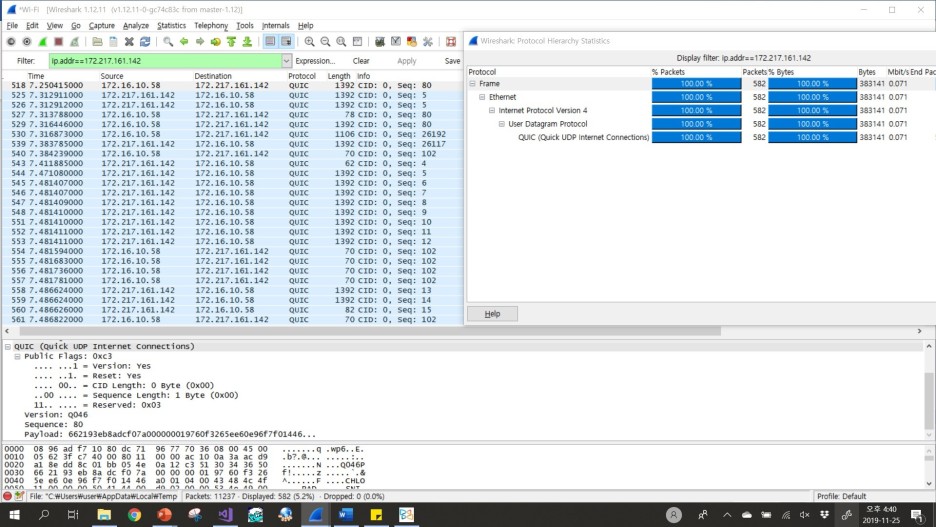The width and height of the screenshot is (936, 527).
Task: Open the Telephony menu
Action: 211,26
